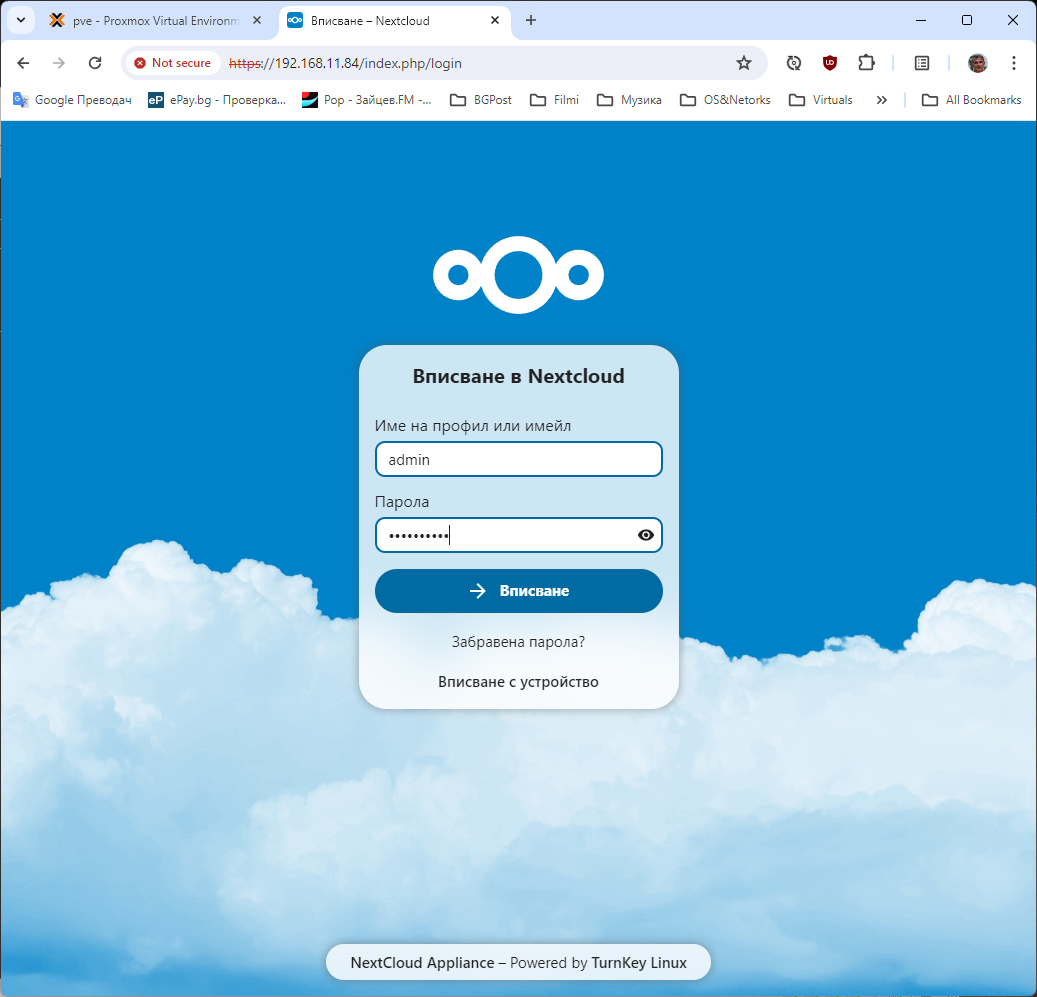Go back to the previous page
1037x997 pixels.
point(23,63)
